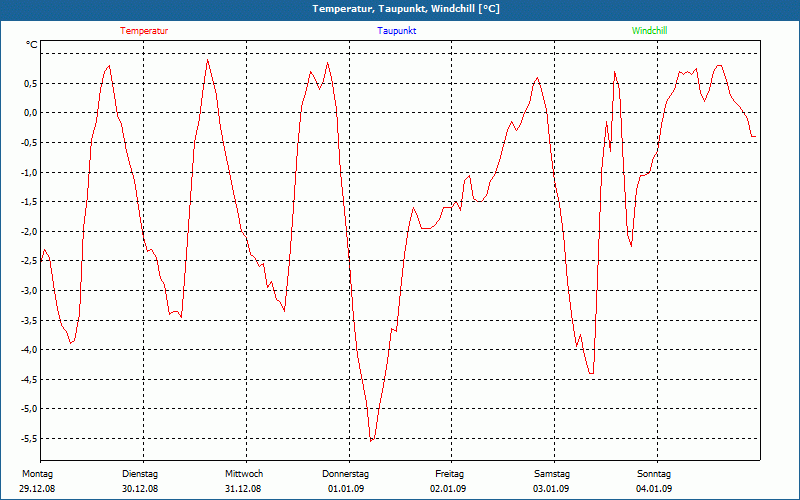Screen dimensions: 800x500
Task: Click the Montag day label
Action: (x=37, y=474)
